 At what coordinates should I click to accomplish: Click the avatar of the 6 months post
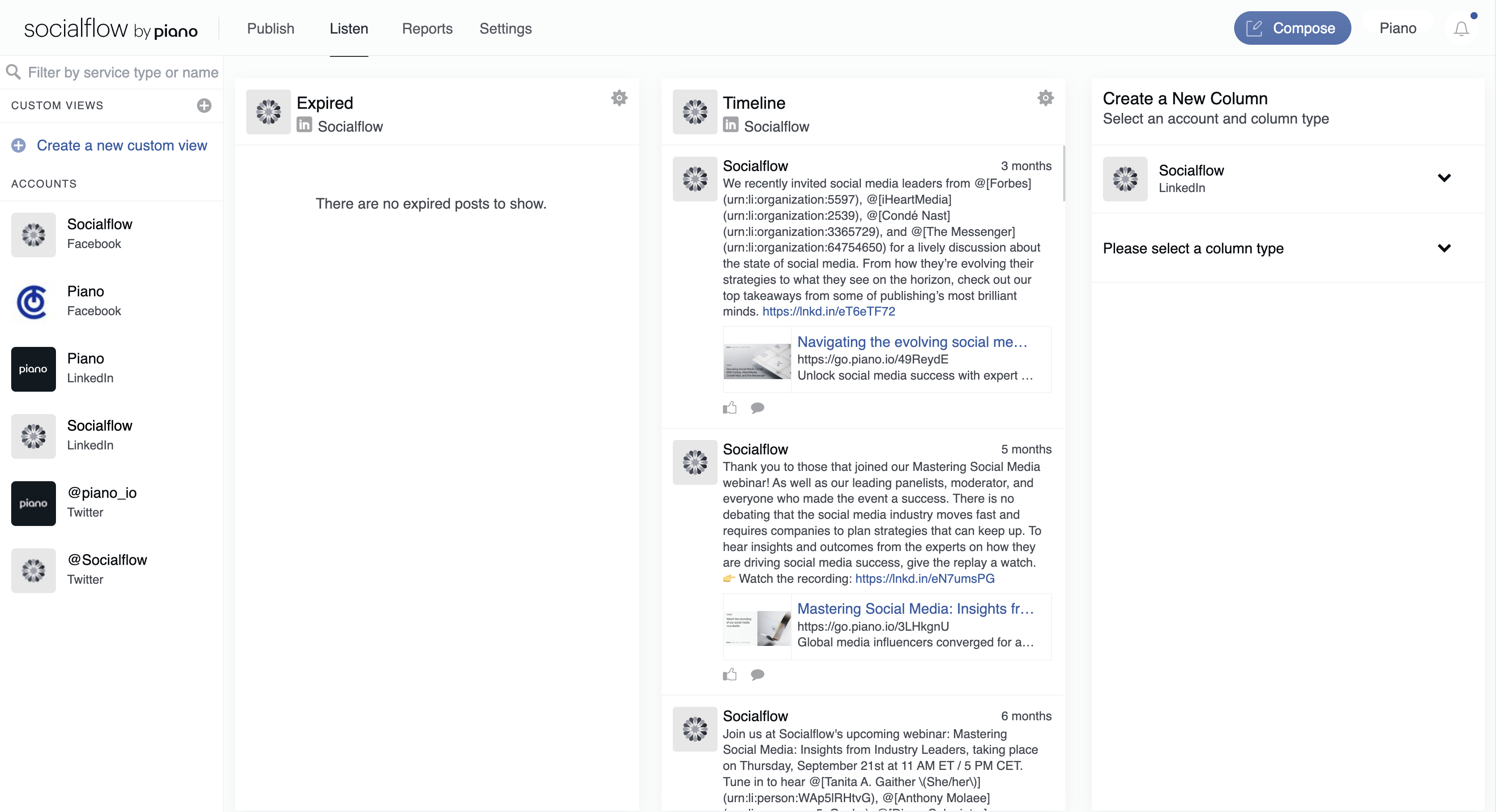(x=695, y=729)
